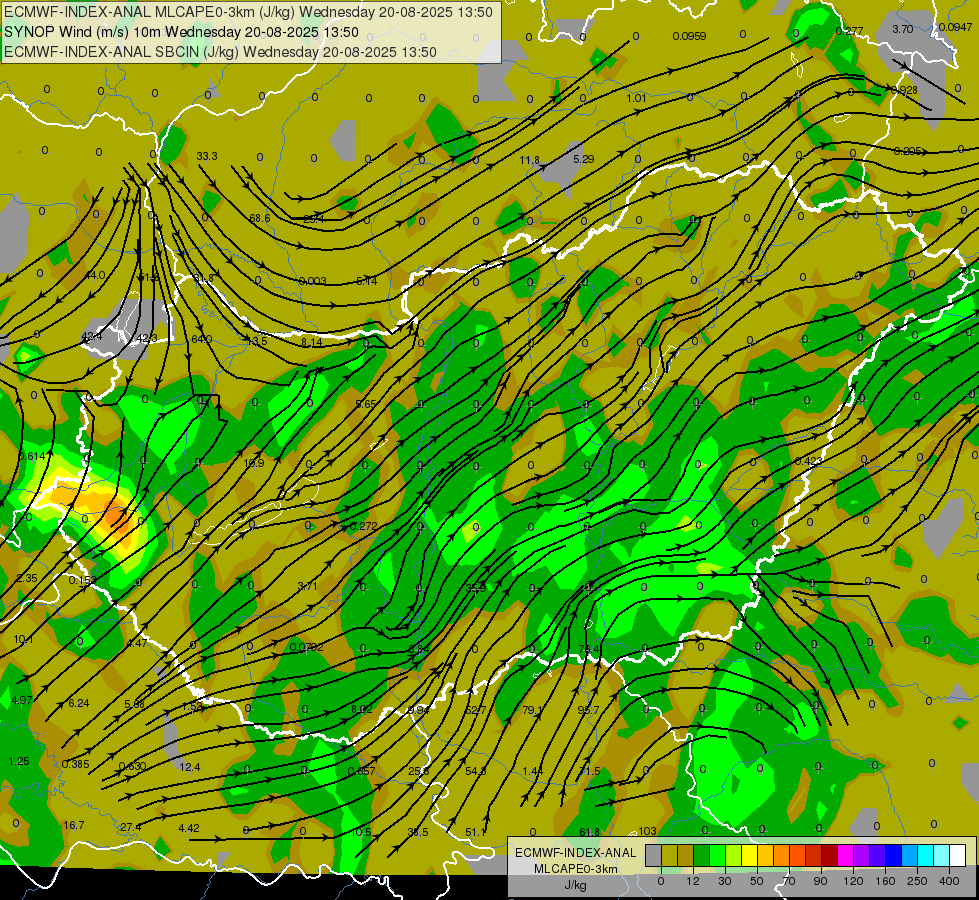The image size is (979, 900).
Task: Click the white swatch ending the legend
Action: tap(958, 856)
